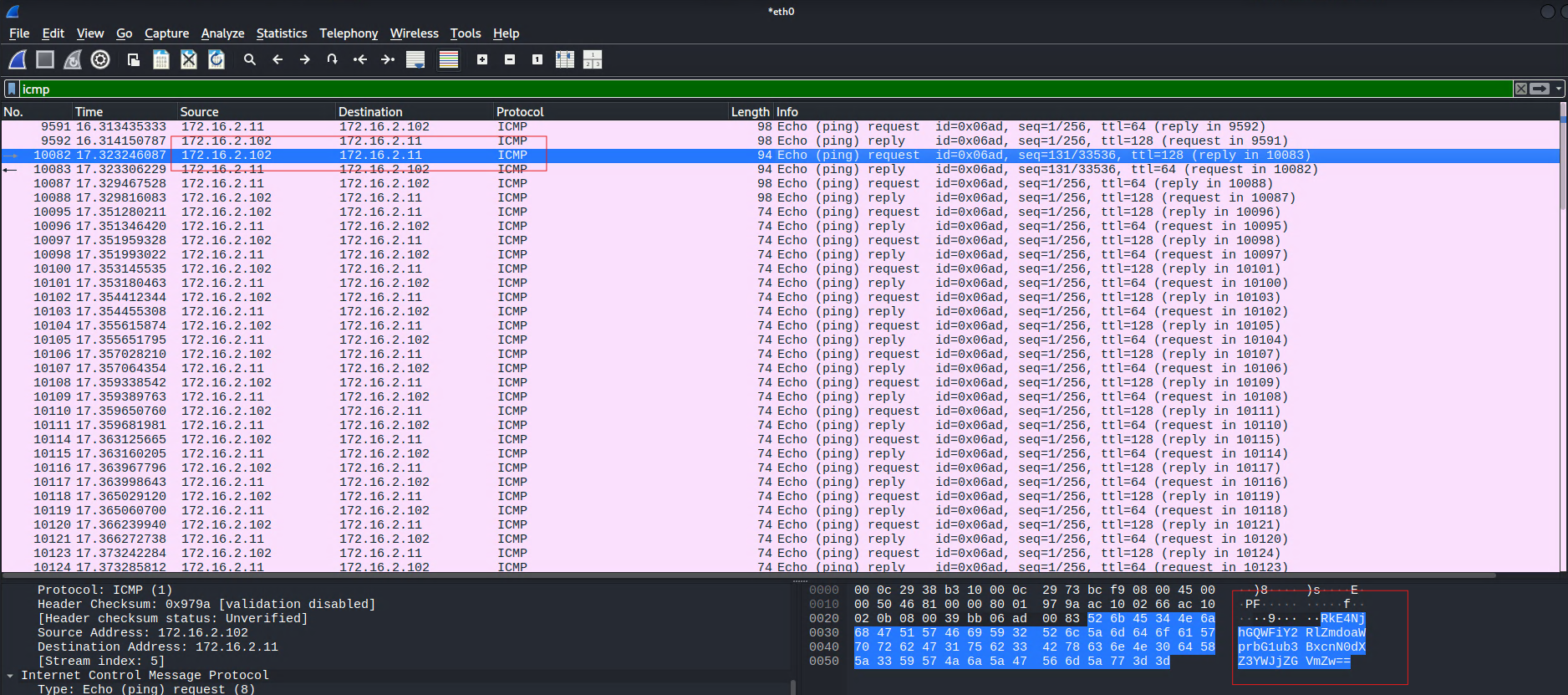Select the Destination Address detail line

158,646
